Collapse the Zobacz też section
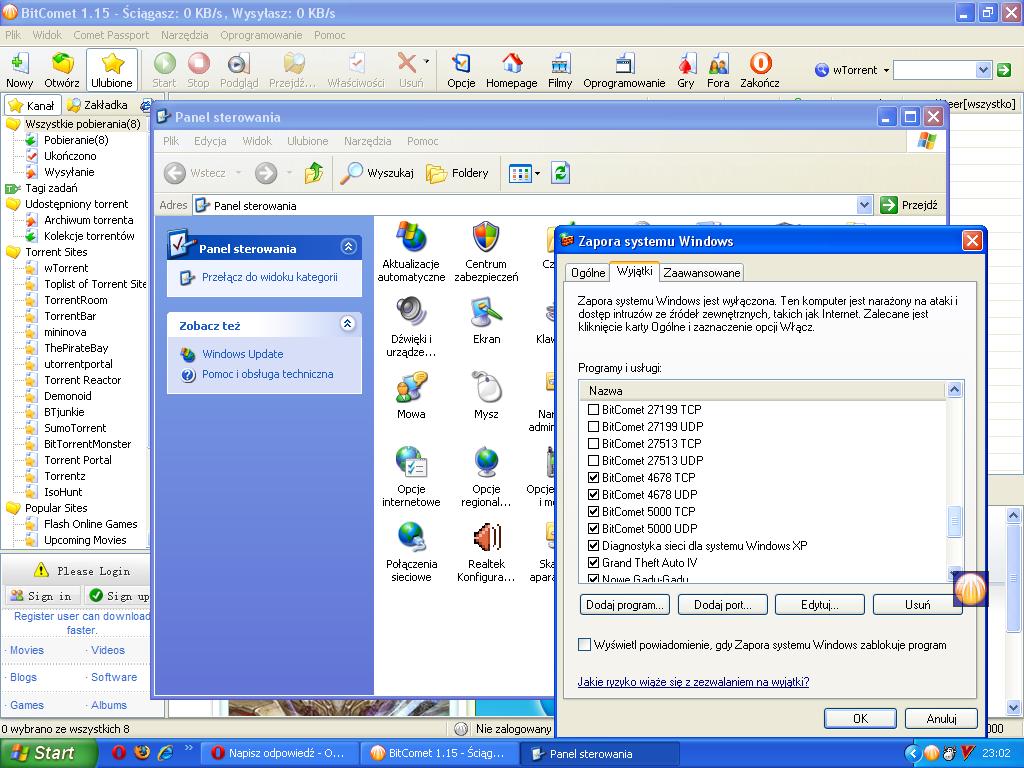This screenshot has width=1024, height=768. pyautogui.click(x=348, y=323)
